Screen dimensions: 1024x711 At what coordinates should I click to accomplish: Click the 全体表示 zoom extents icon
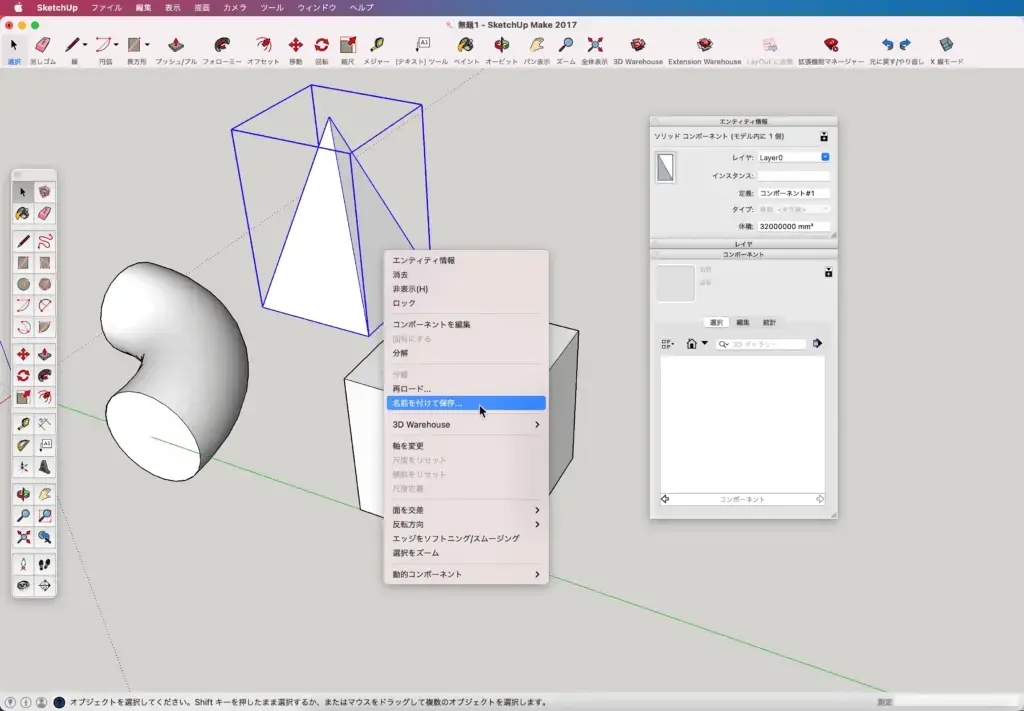pos(594,44)
